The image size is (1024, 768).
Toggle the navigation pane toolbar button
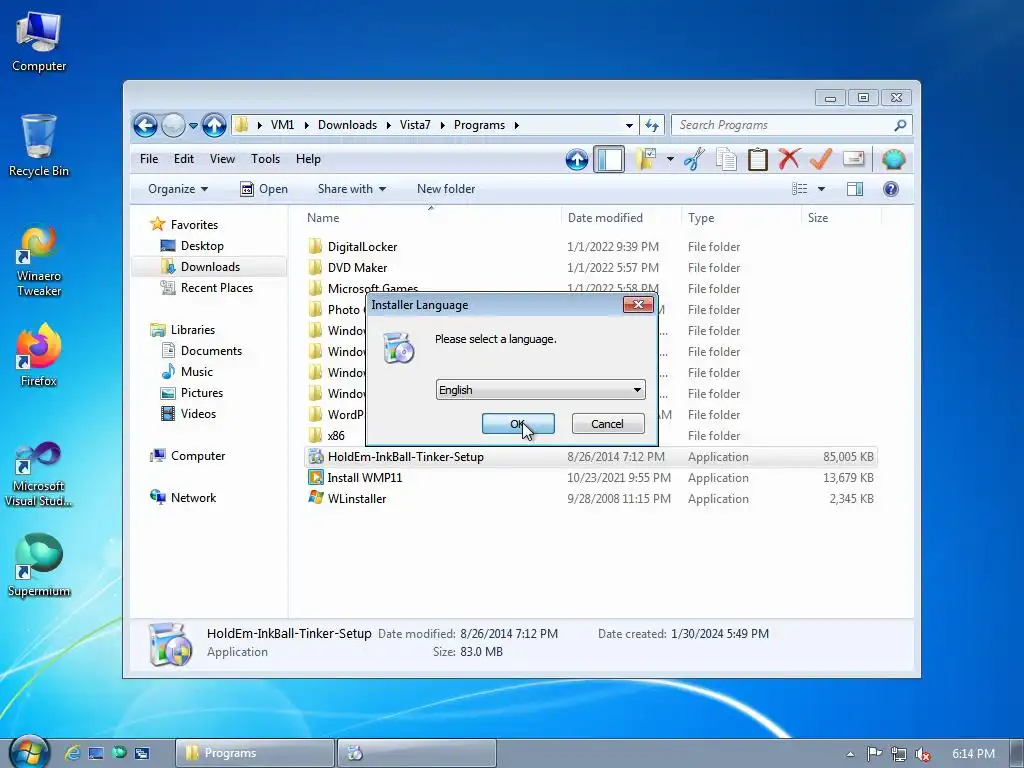coord(609,159)
